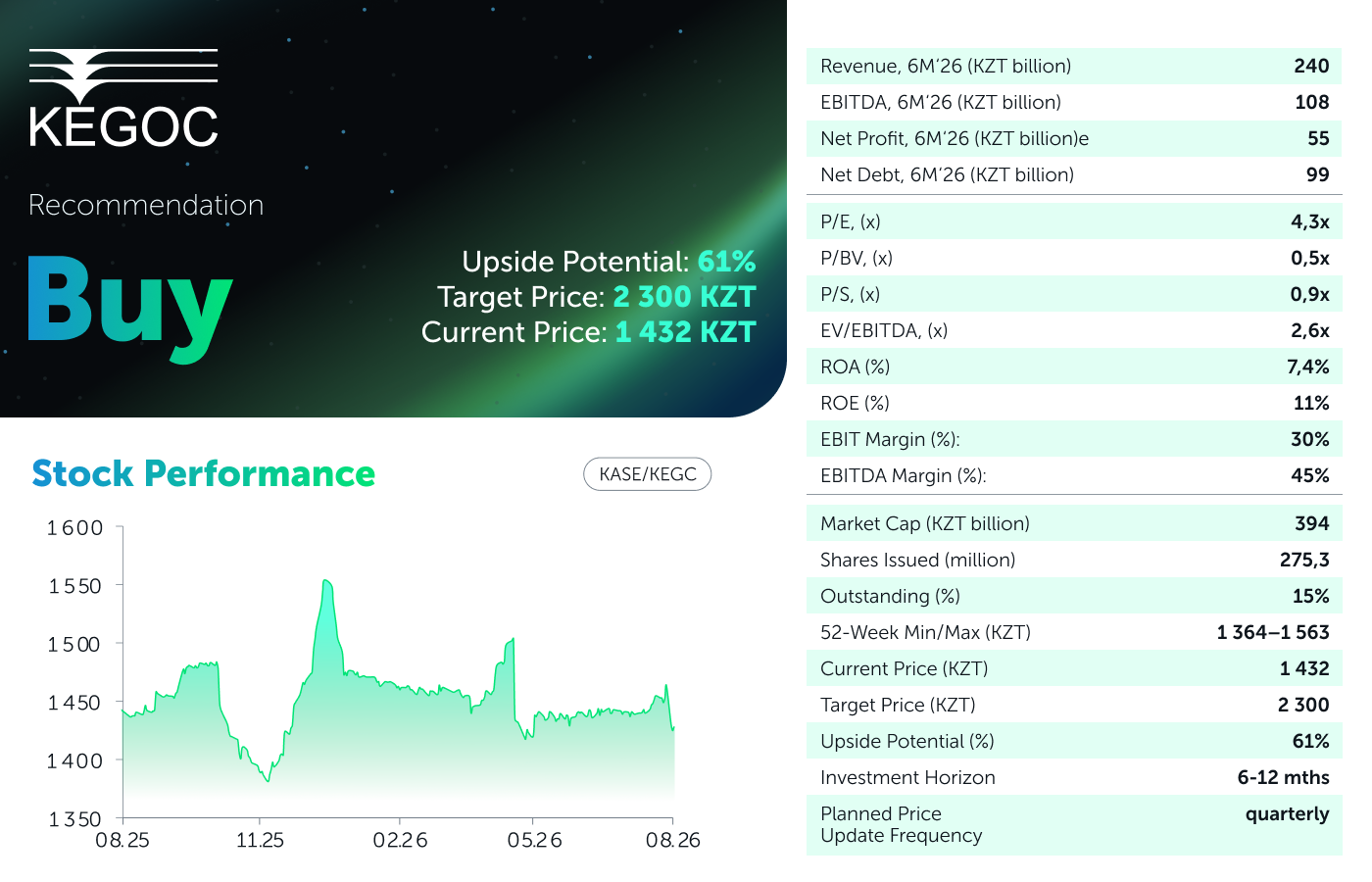Select the 'Planned Price Update Frequency' label
This screenshot has height=882, width=1372.
(x=902, y=824)
